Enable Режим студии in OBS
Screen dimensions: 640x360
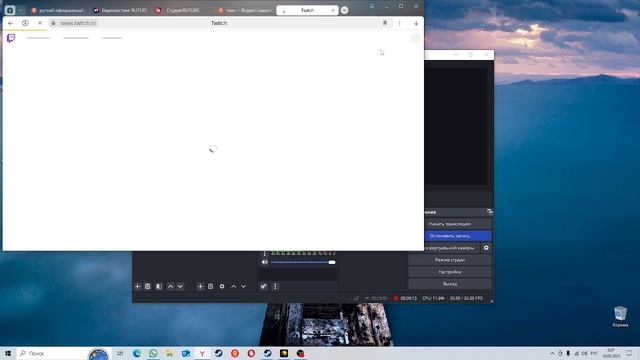click(x=449, y=260)
